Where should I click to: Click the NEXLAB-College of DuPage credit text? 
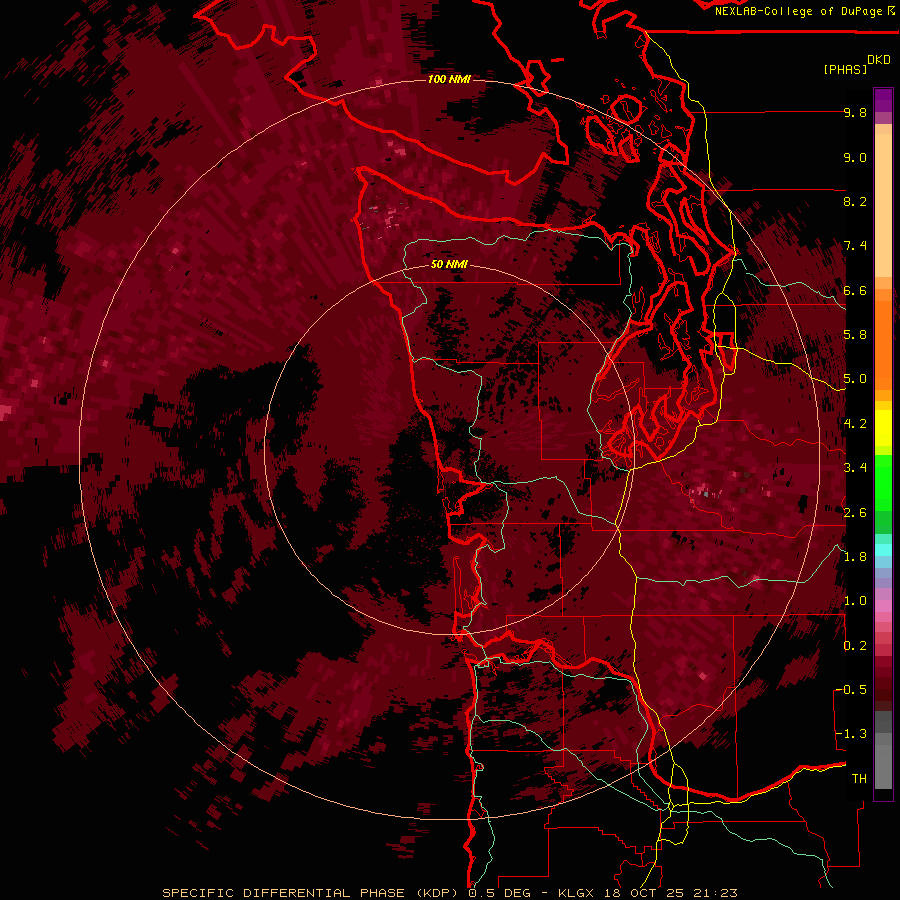click(798, 11)
